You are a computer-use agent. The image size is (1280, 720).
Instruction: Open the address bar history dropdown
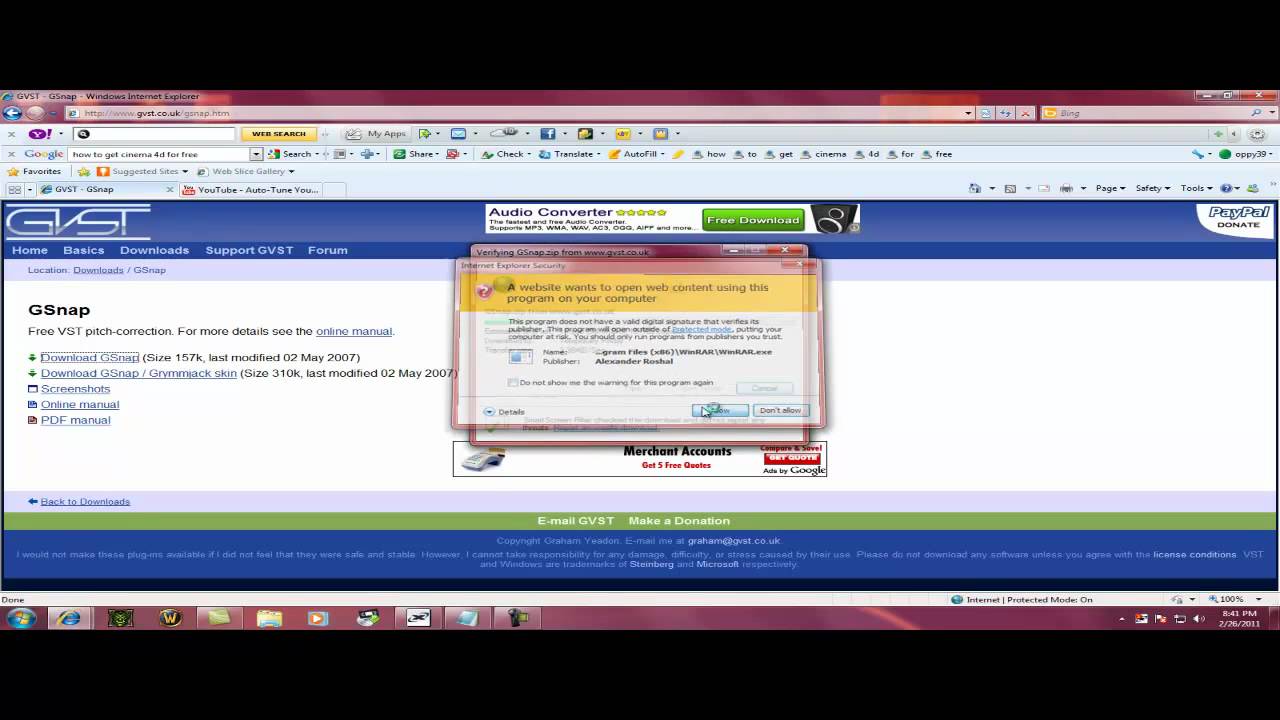[968, 113]
